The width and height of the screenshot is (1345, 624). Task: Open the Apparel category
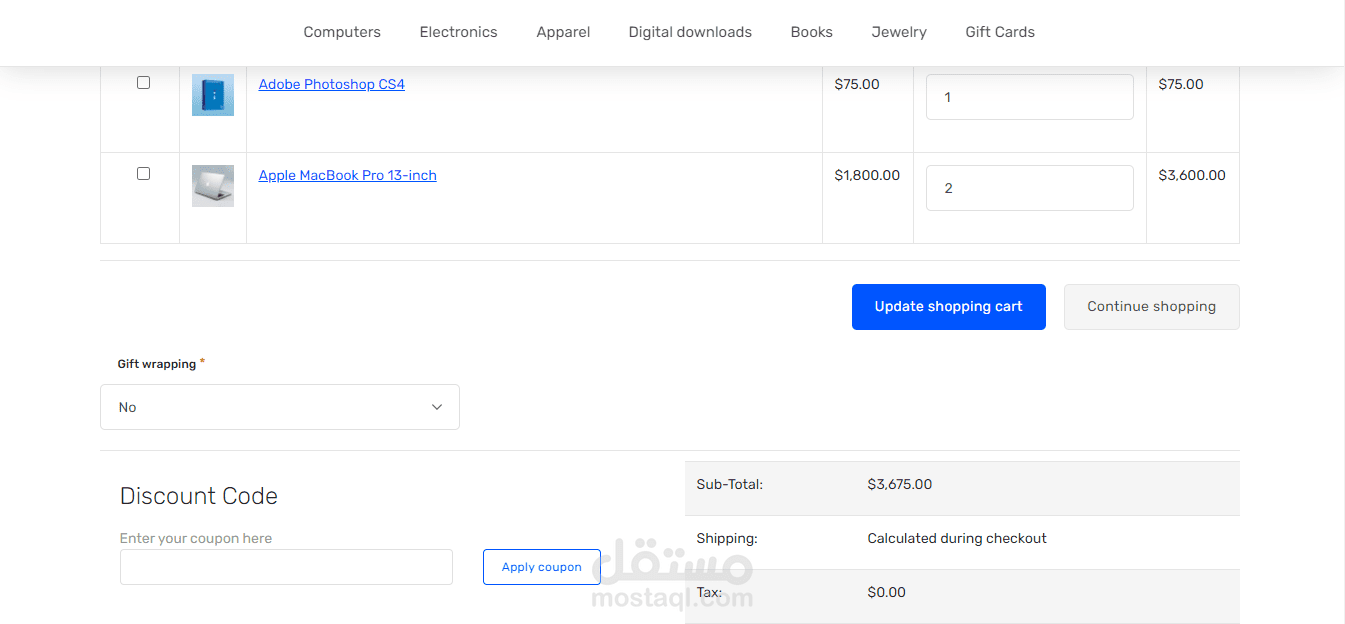click(x=563, y=32)
